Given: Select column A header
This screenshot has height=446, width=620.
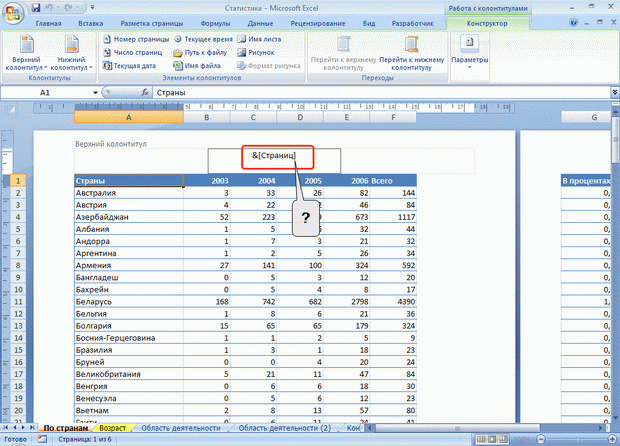Looking at the screenshot, I should [x=129, y=117].
